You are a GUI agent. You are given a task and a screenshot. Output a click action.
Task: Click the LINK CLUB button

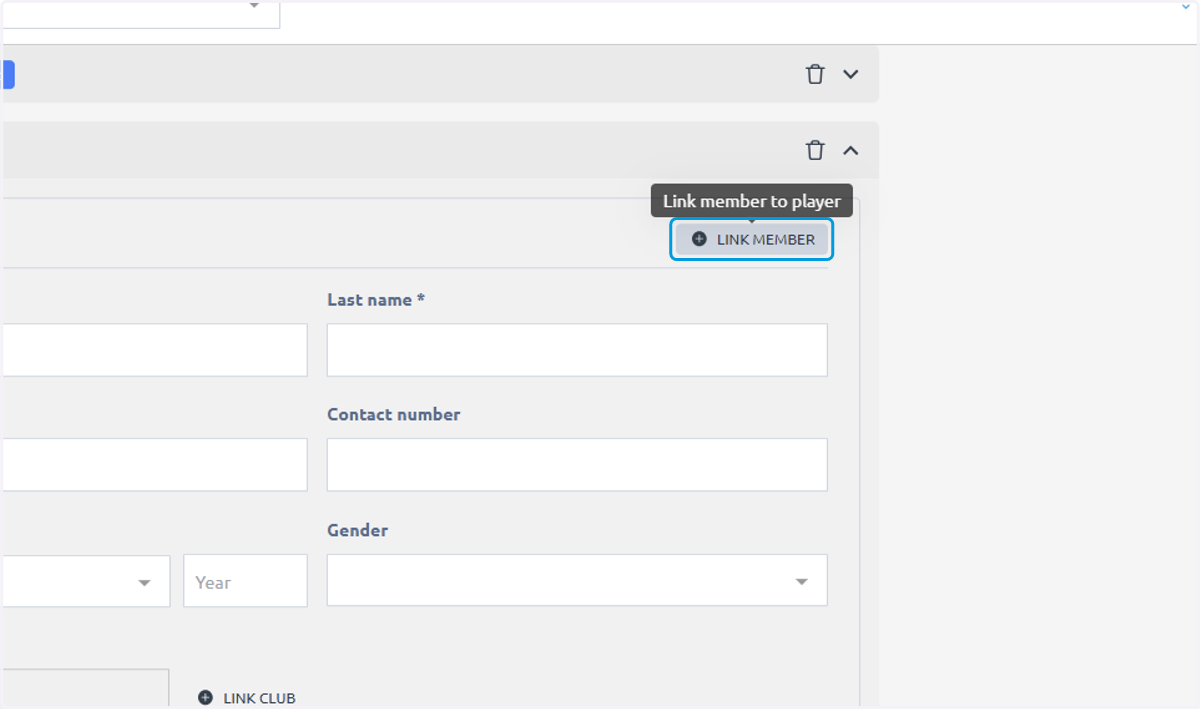[x=247, y=698]
